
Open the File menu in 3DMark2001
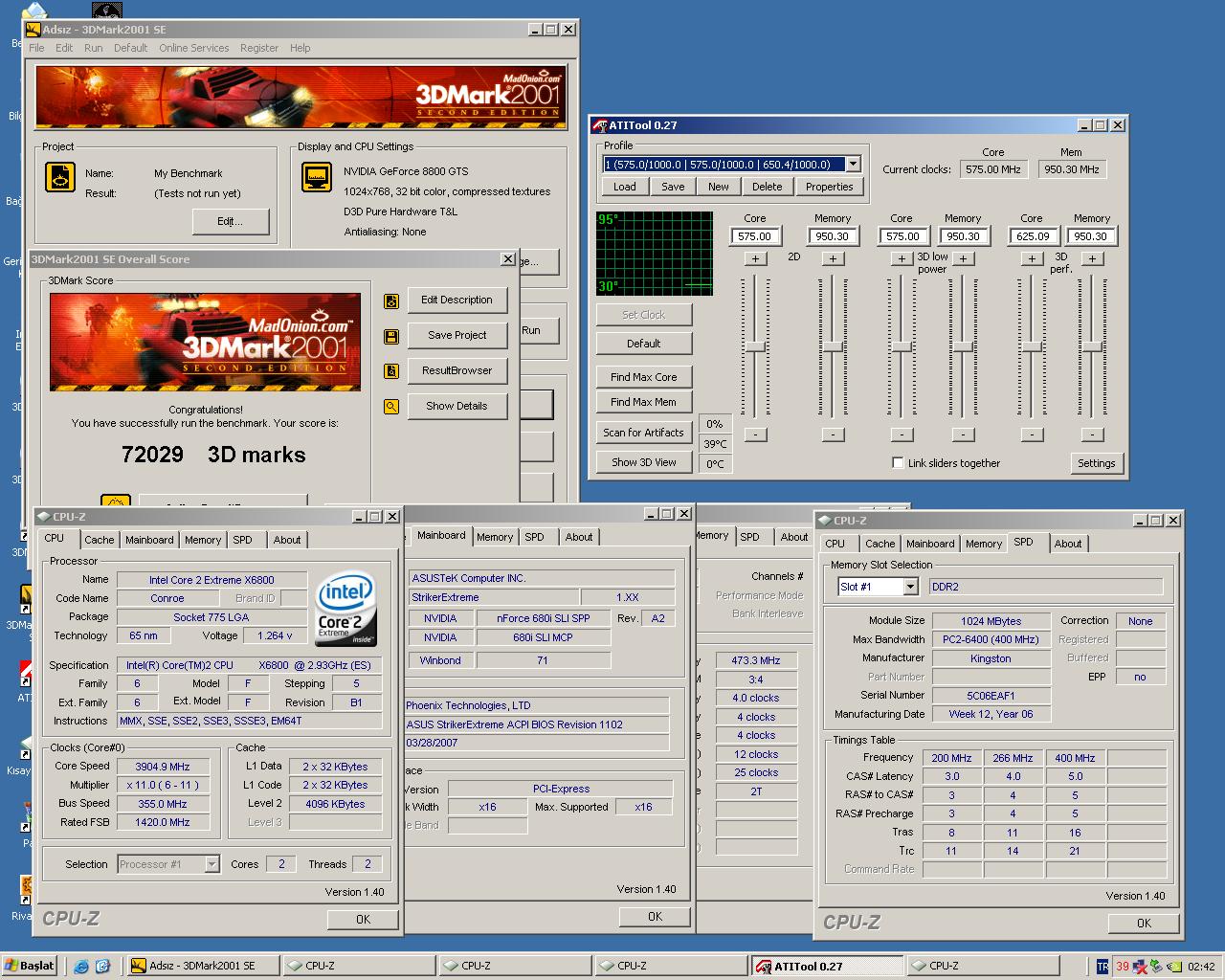(x=36, y=48)
